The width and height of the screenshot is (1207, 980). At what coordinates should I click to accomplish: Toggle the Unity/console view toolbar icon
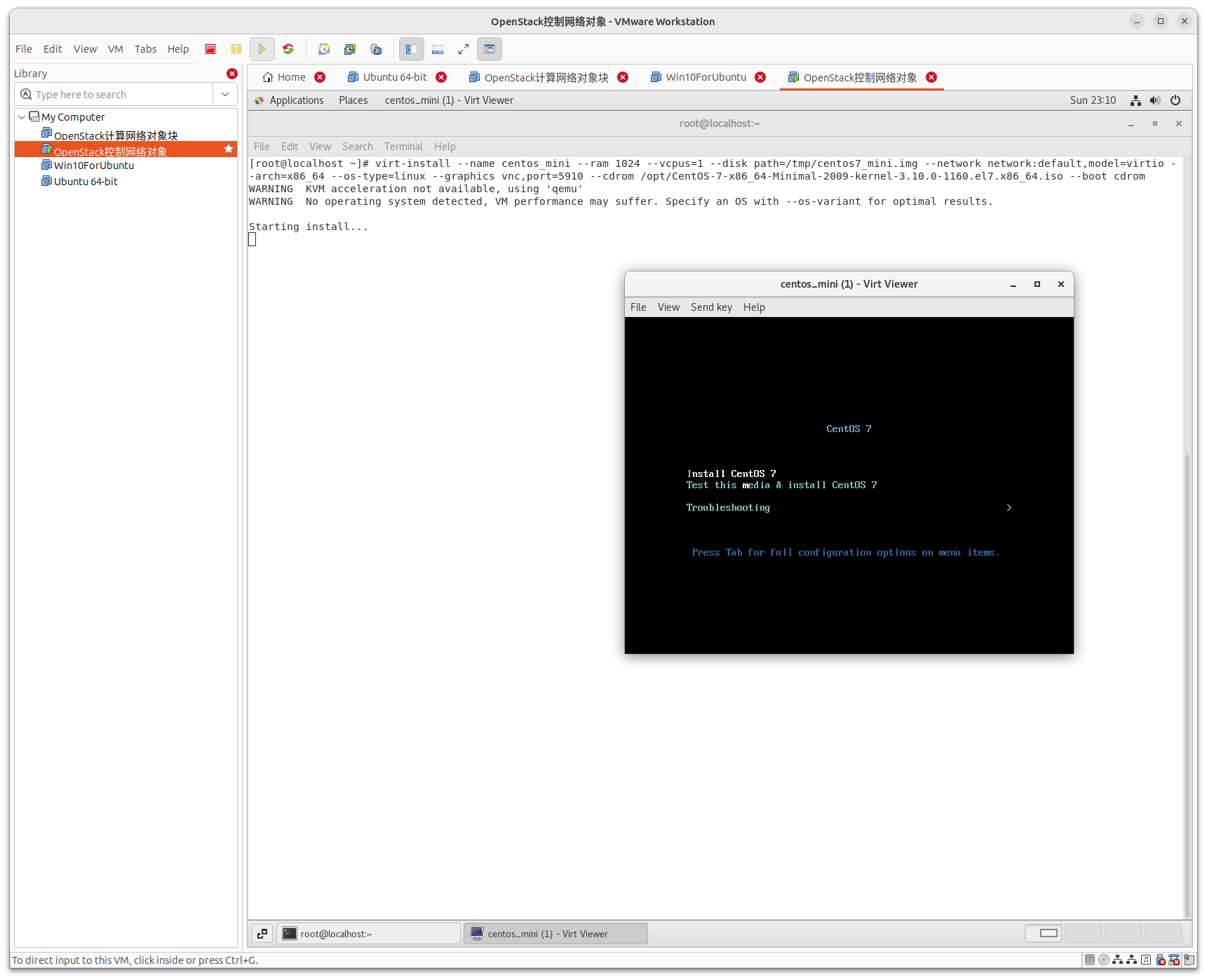(x=490, y=49)
